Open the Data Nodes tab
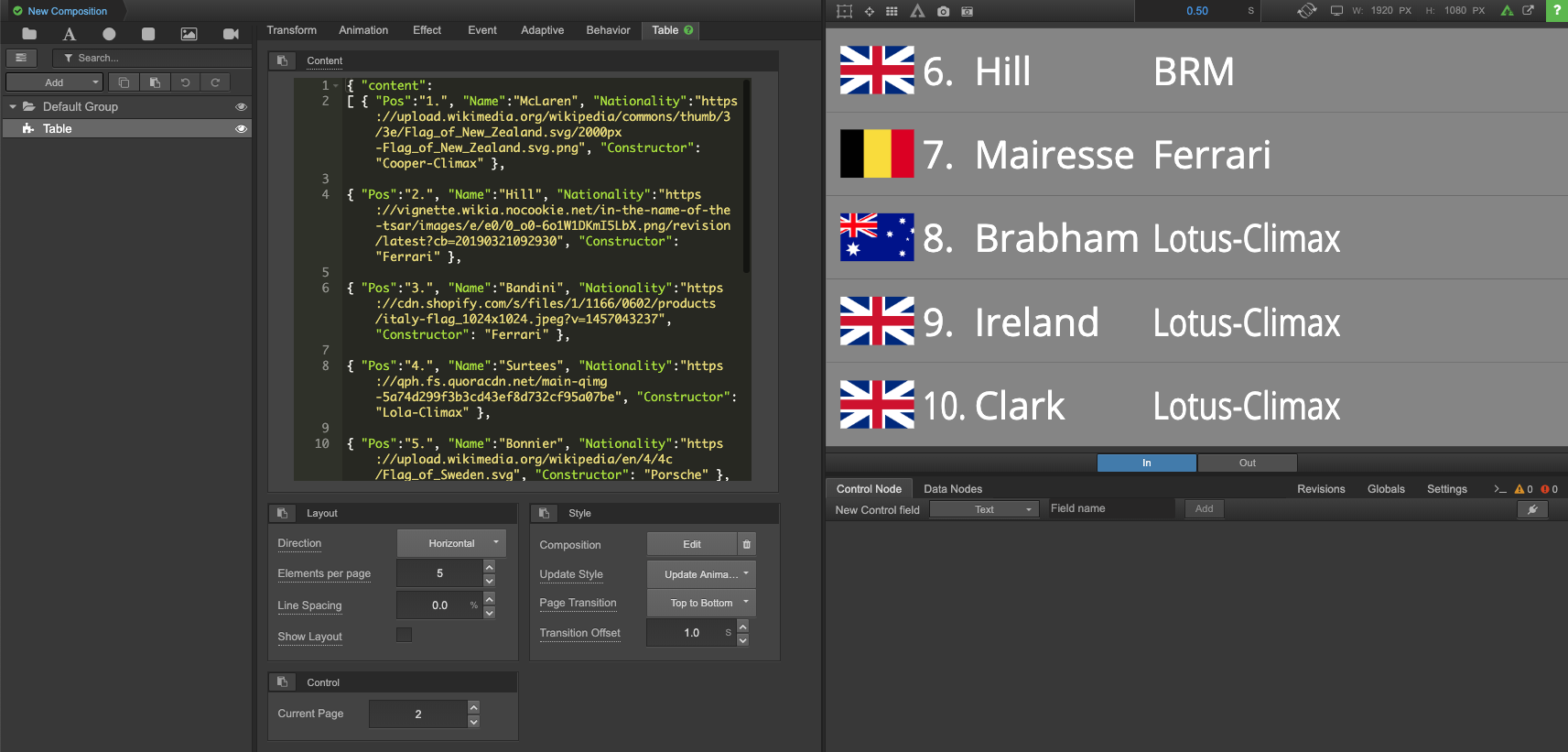This screenshot has width=1568, height=752. [x=953, y=489]
